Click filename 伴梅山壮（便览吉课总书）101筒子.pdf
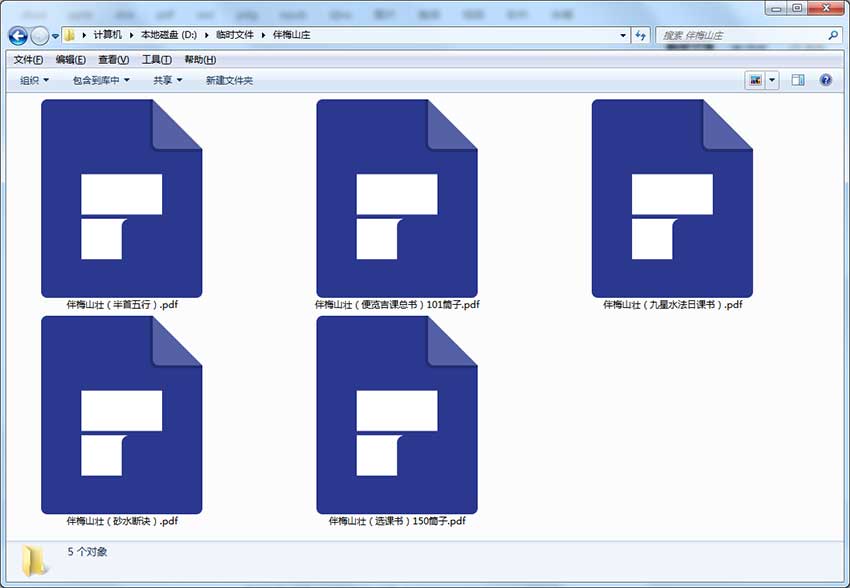Image resolution: width=850 pixels, height=588 pixels. pyautogui.click(x=397, y=305)
